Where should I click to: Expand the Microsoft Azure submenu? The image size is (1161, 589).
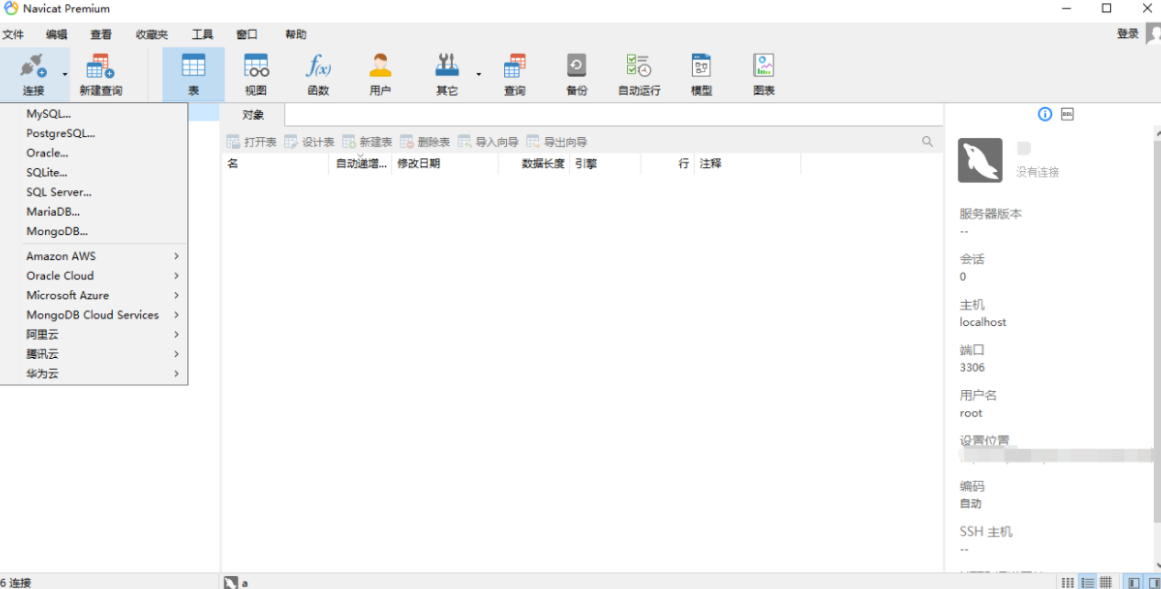(x=94, y=296)
